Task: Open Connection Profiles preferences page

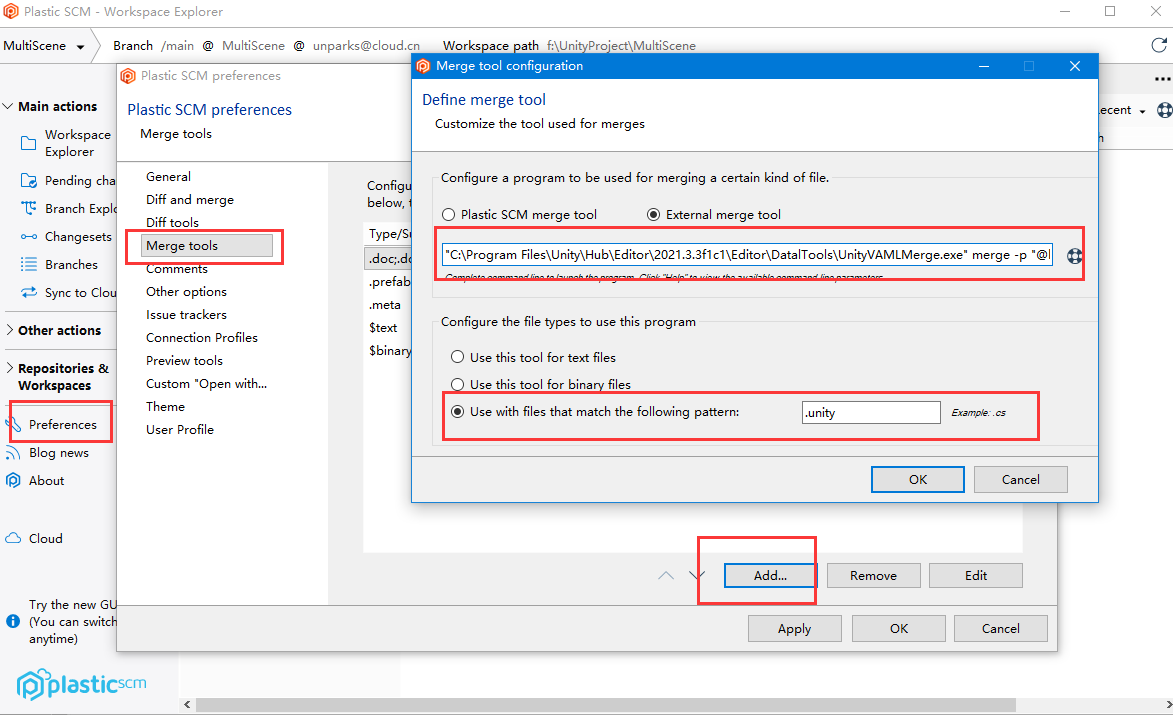Action: 202,337
